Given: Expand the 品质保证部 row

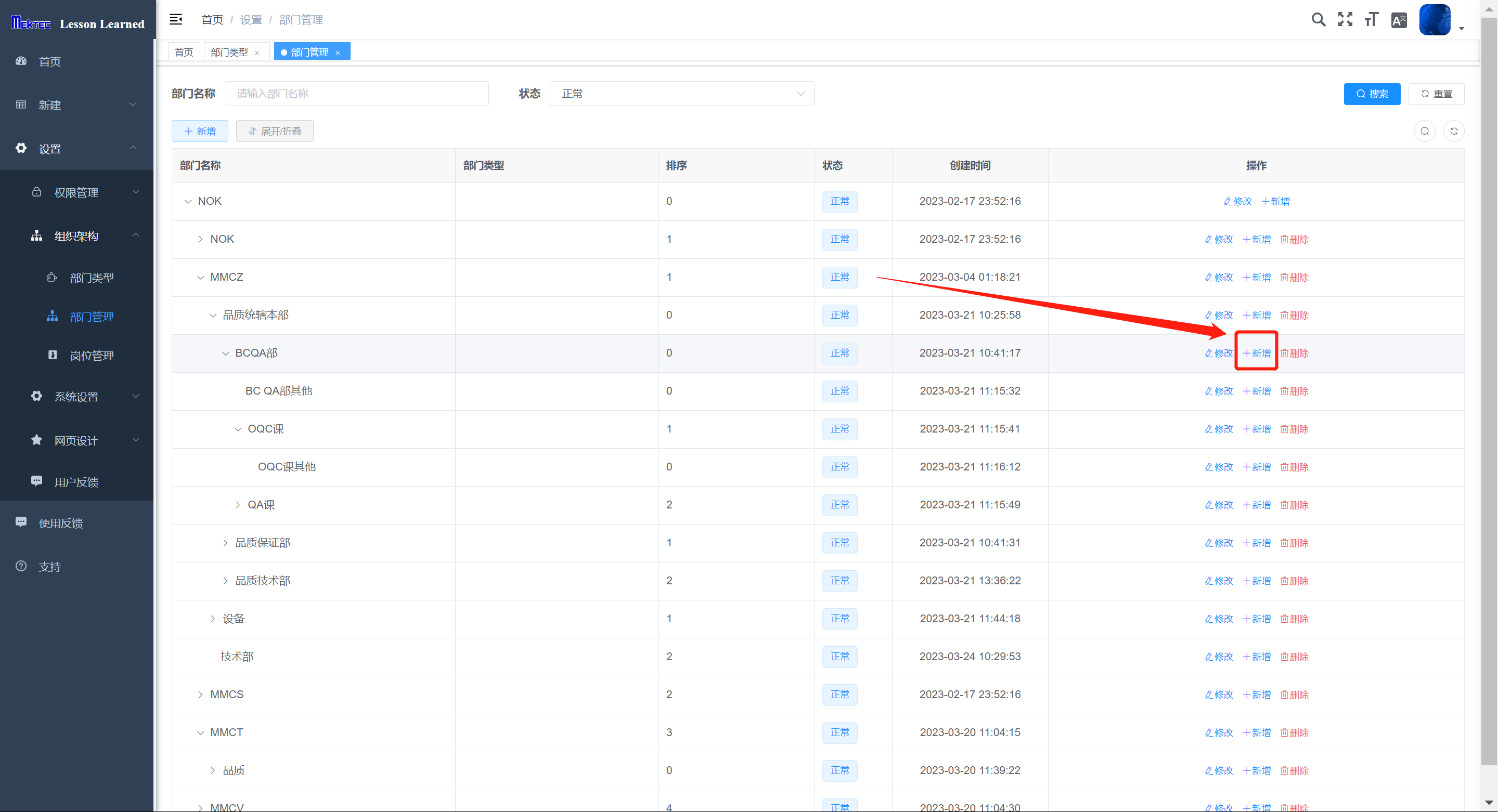Looking at the screenshot, I should point(225,542).
